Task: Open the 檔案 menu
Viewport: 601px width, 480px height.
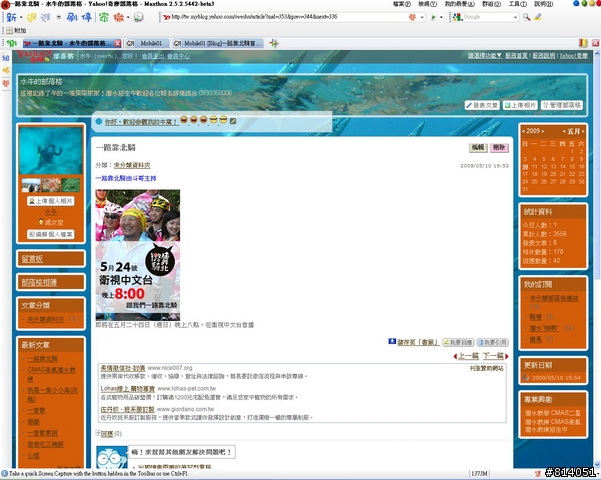Action: coord(401,4)
